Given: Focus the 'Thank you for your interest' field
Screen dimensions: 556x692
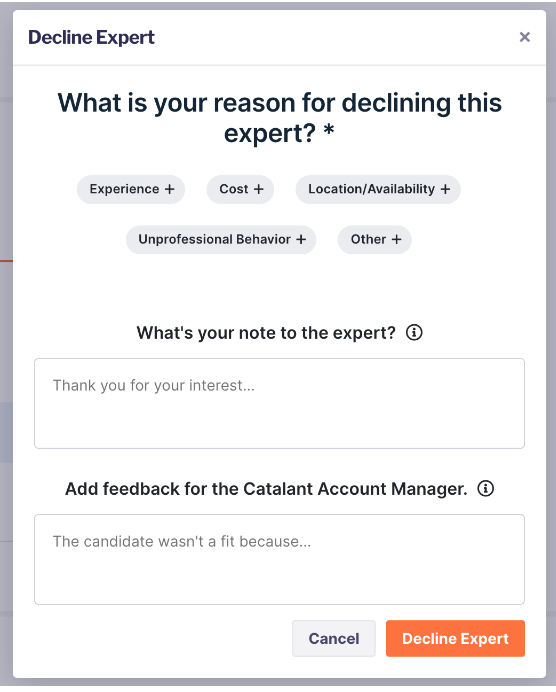Looking at the screenshot, I should [x=279, y=403].
